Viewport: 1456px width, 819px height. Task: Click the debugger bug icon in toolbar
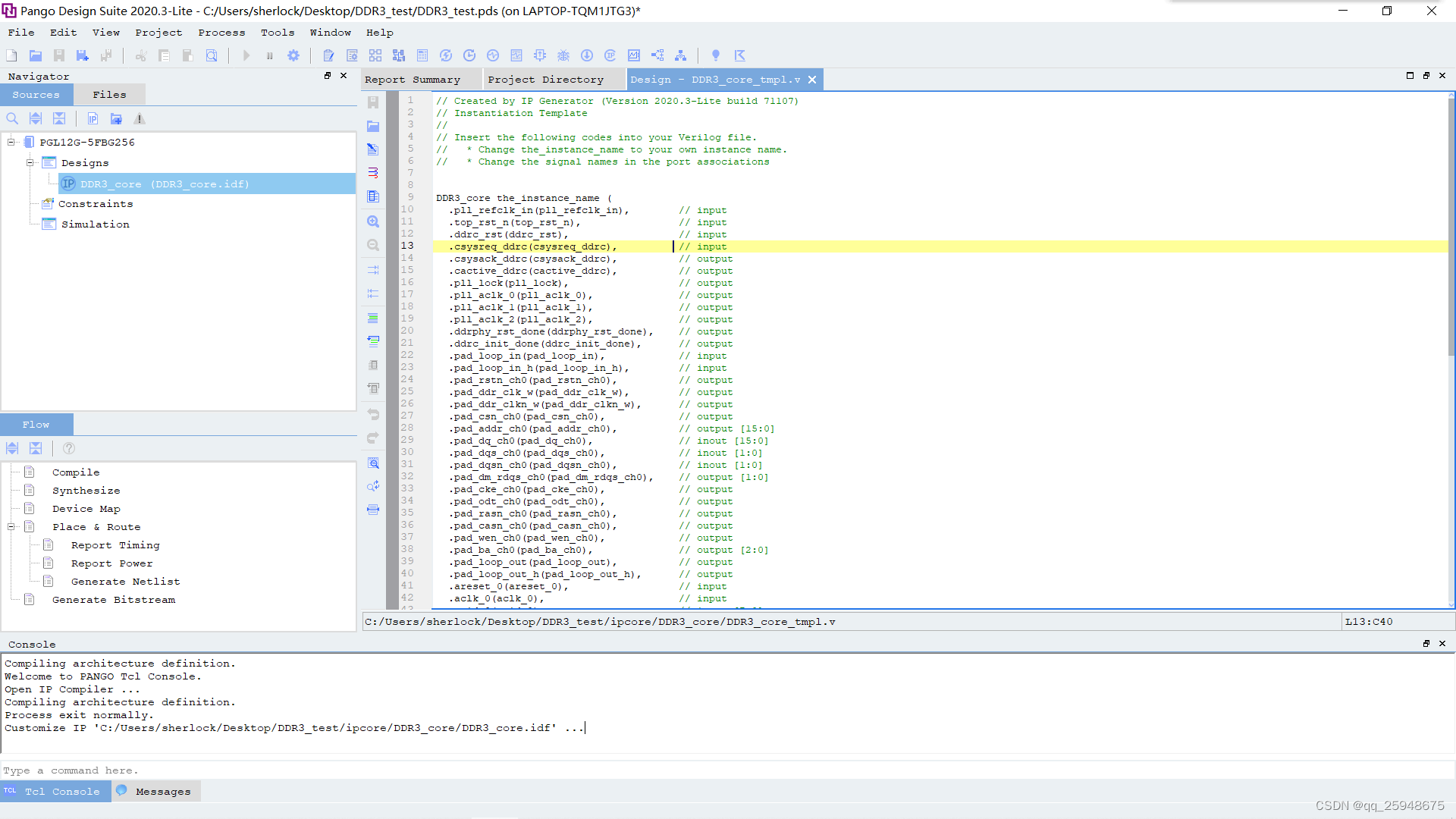(x=563, y=55)
